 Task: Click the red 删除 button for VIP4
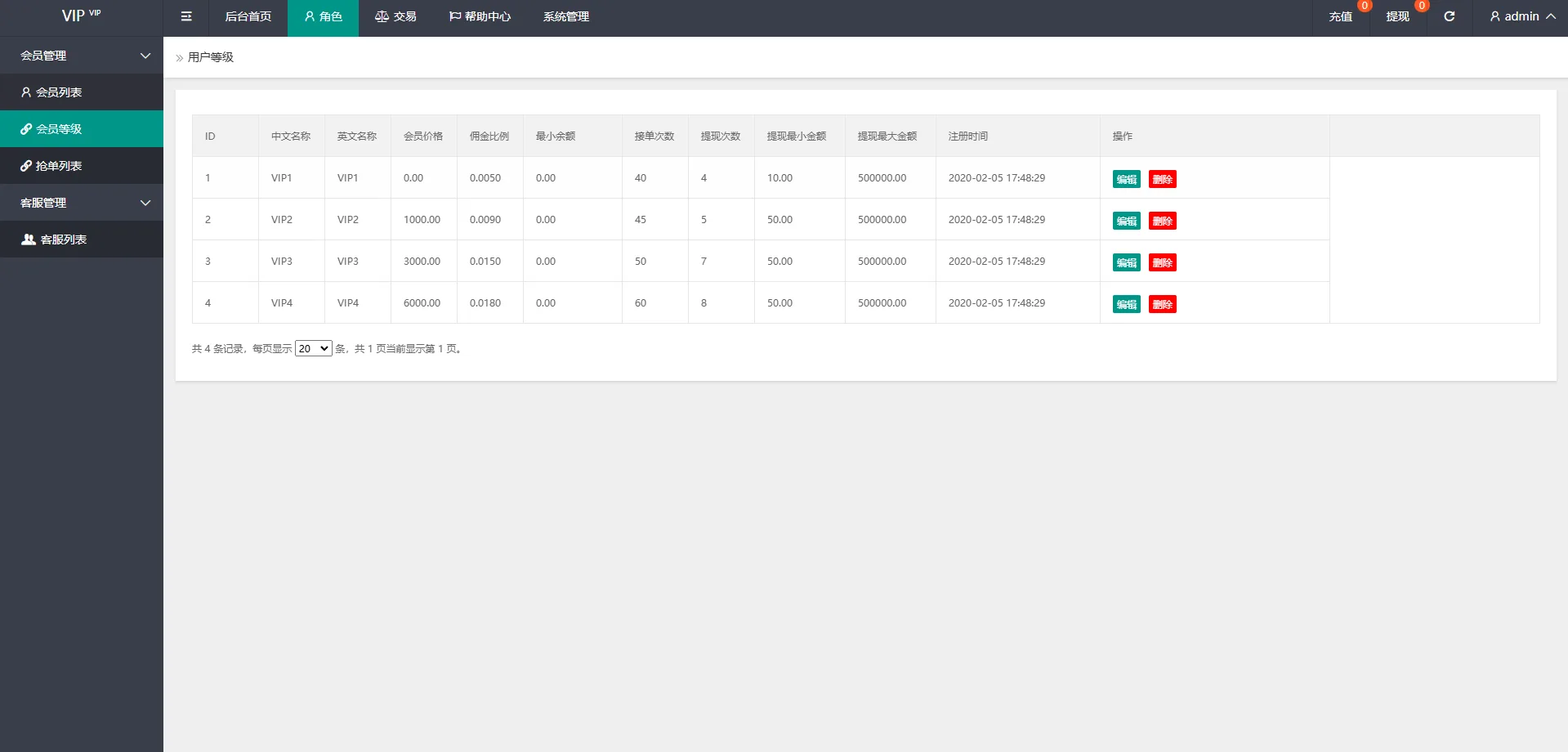(1162, 305)
